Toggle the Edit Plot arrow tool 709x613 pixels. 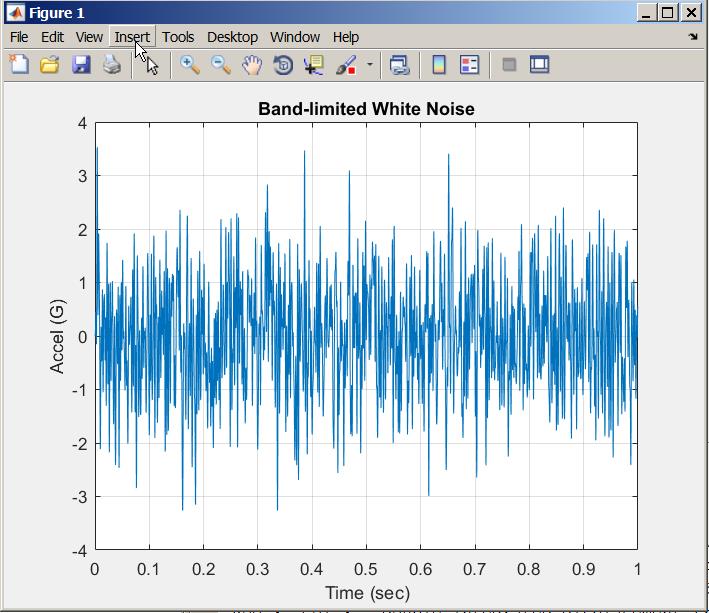(152, 65)
